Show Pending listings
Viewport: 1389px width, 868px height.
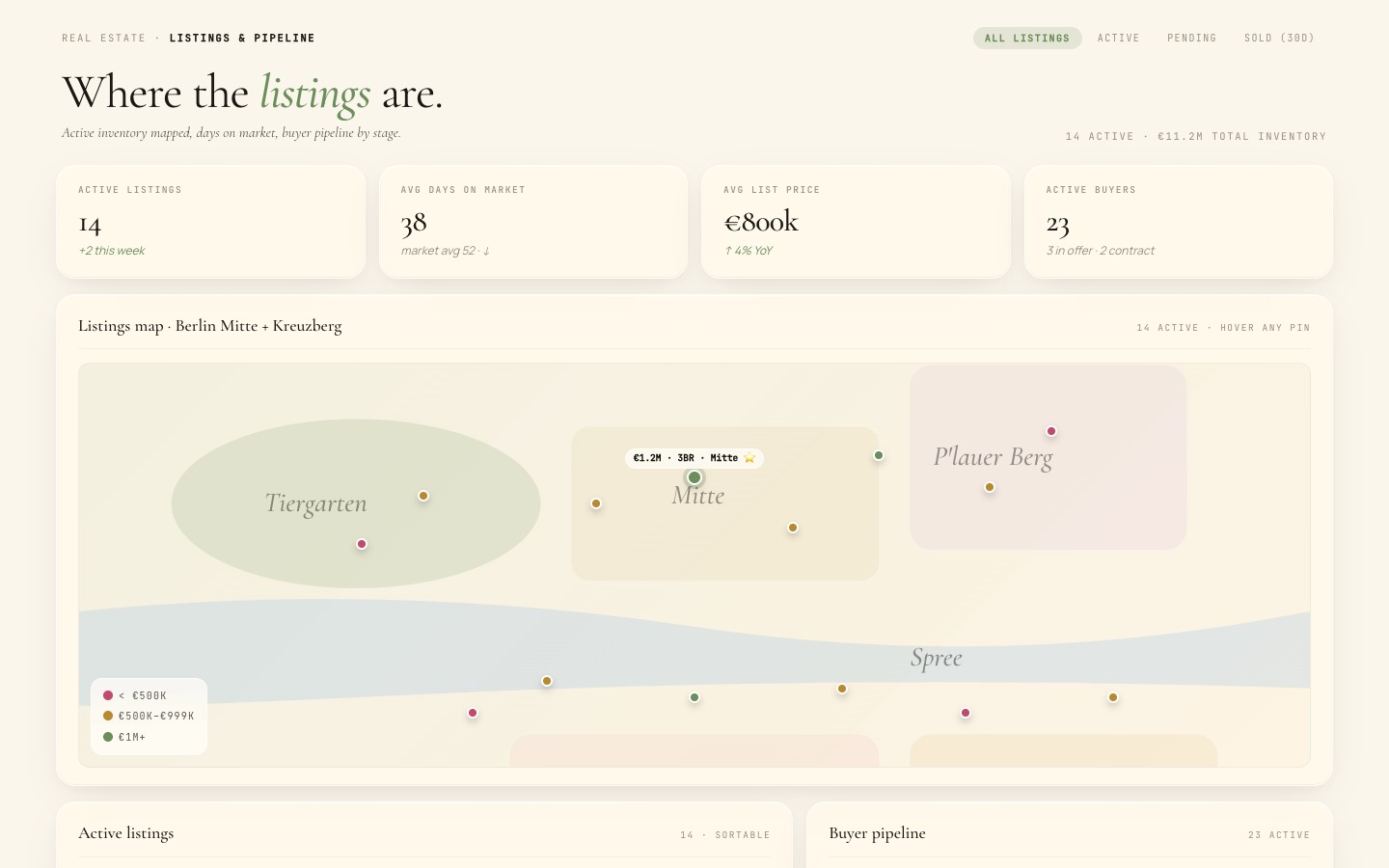(1192, 38)
